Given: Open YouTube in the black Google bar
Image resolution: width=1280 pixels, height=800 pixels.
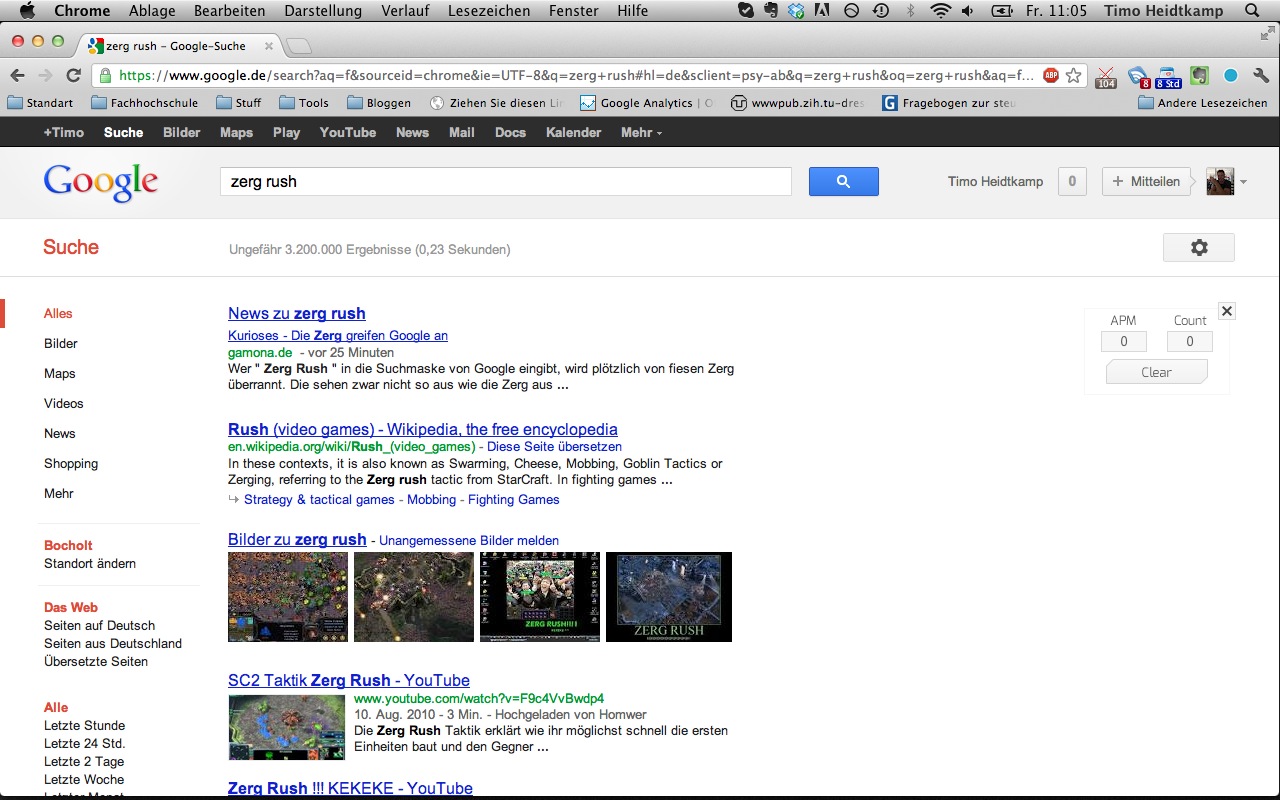Looking at the screenshot, I should click(348, 132).
